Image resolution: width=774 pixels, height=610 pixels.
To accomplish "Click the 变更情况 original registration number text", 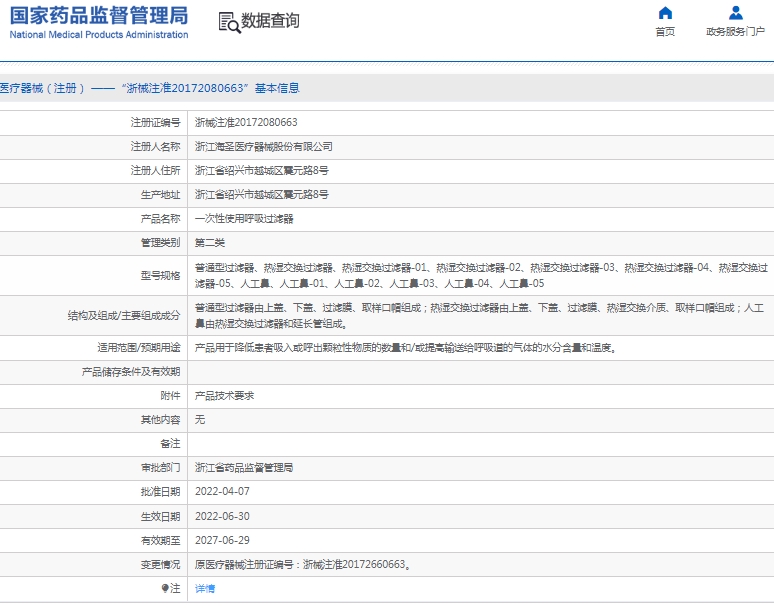I will 303,565.
